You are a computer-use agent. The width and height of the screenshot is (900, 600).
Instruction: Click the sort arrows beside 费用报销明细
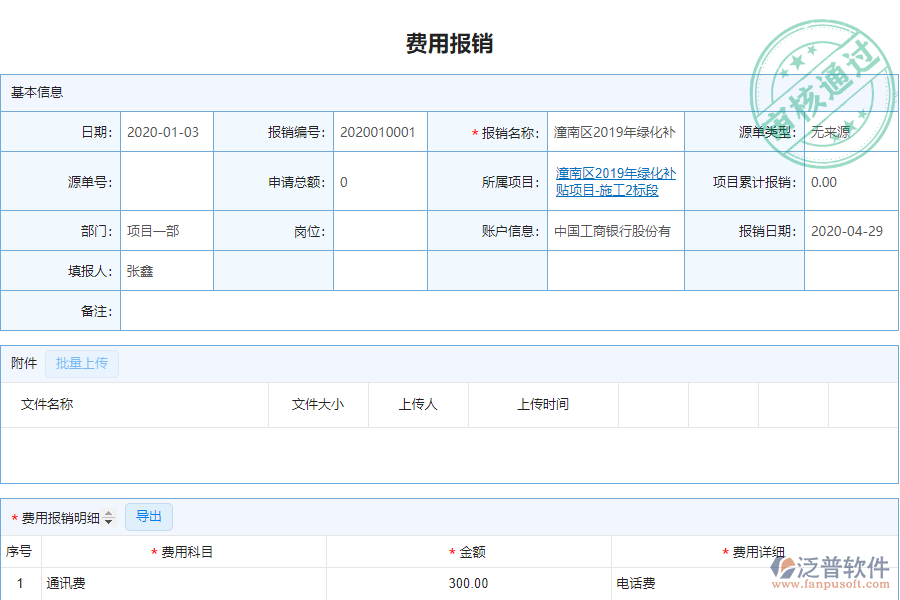coord(109,516)
